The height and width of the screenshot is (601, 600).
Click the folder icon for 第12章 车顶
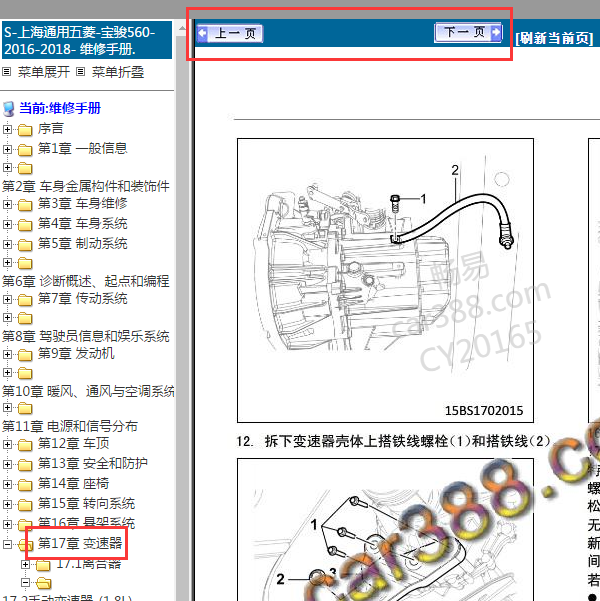coord(25,445)
